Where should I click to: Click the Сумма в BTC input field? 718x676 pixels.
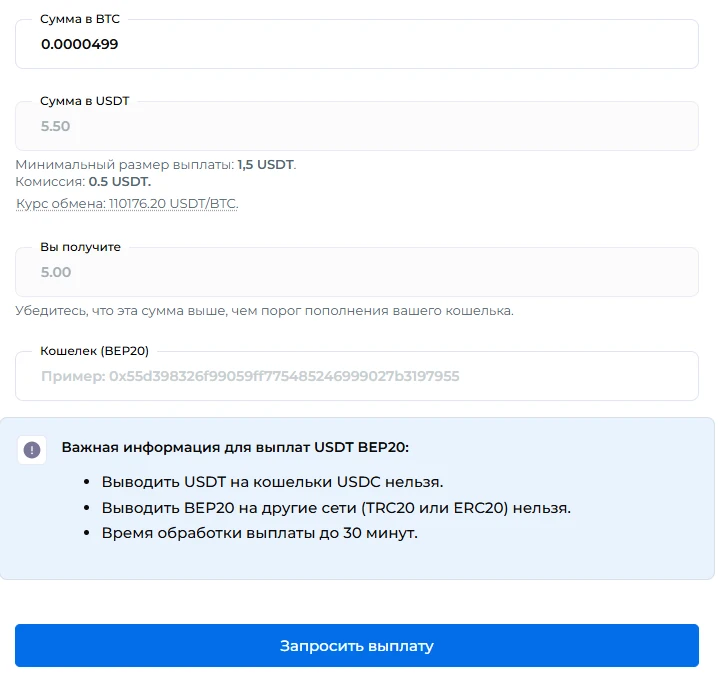[x=356, y=44]
